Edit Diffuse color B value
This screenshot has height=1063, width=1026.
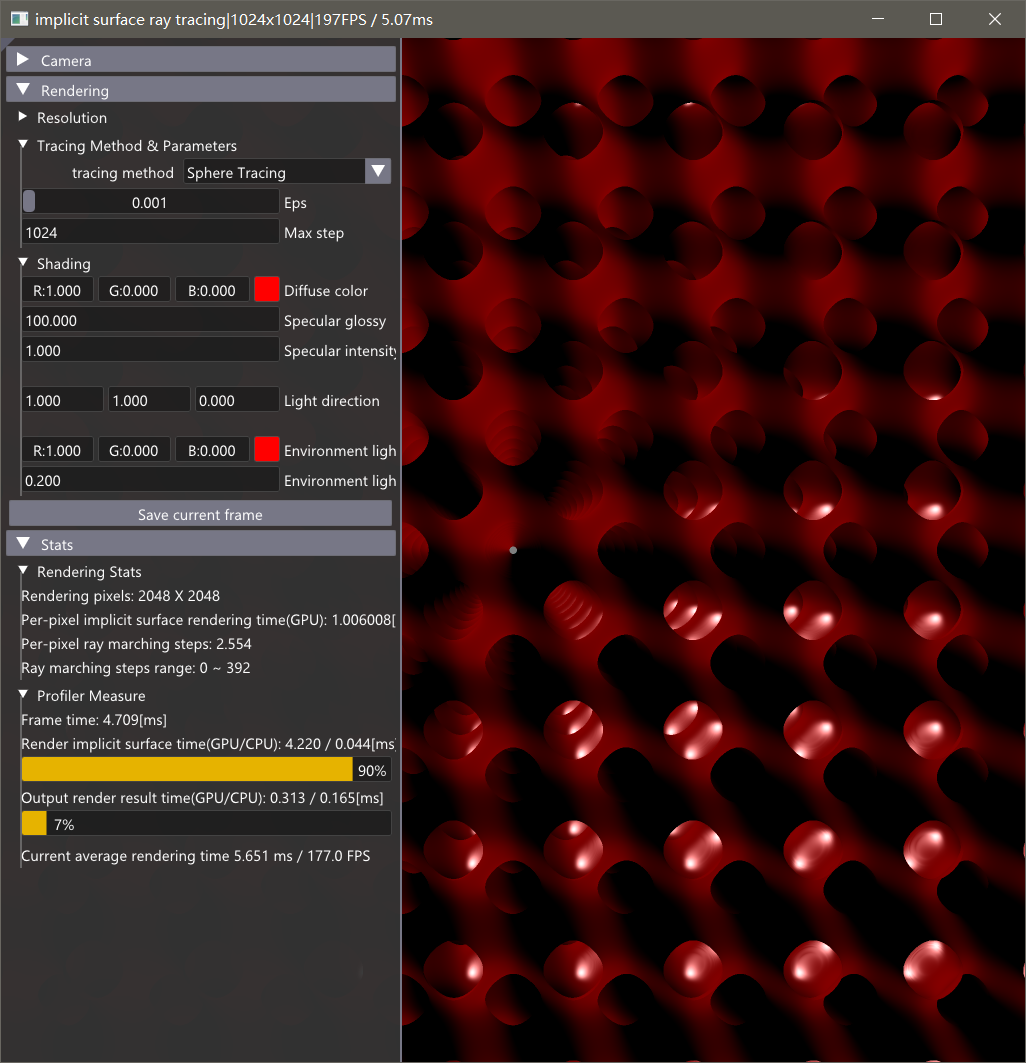pos(212,290)
